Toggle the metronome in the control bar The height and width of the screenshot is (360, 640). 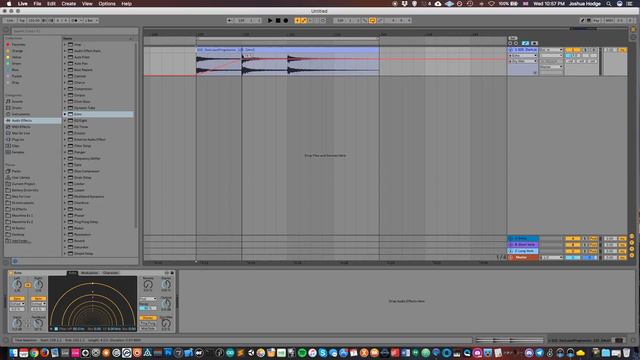[75, 20]
